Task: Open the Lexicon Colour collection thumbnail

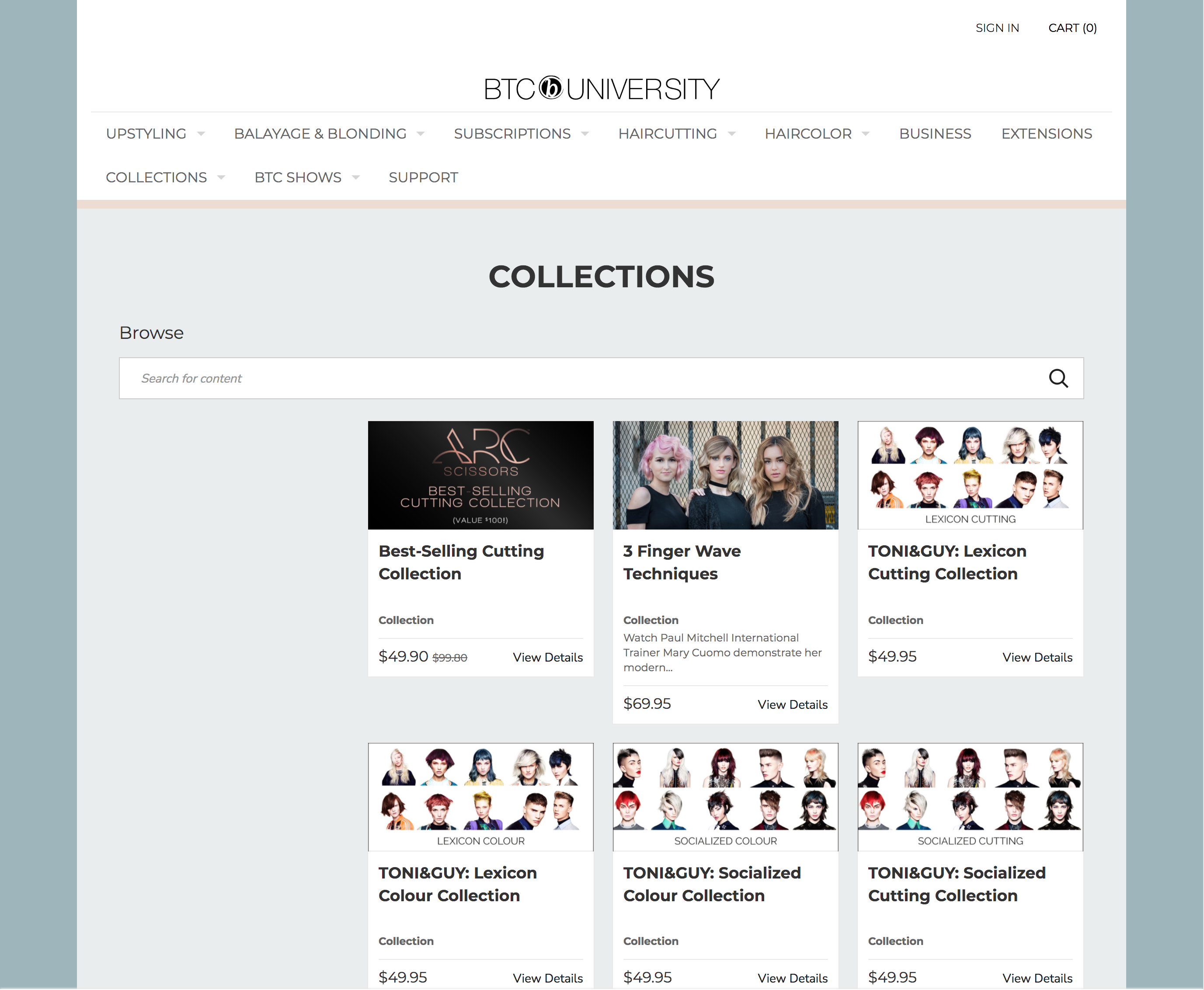Action: [480, 796]
